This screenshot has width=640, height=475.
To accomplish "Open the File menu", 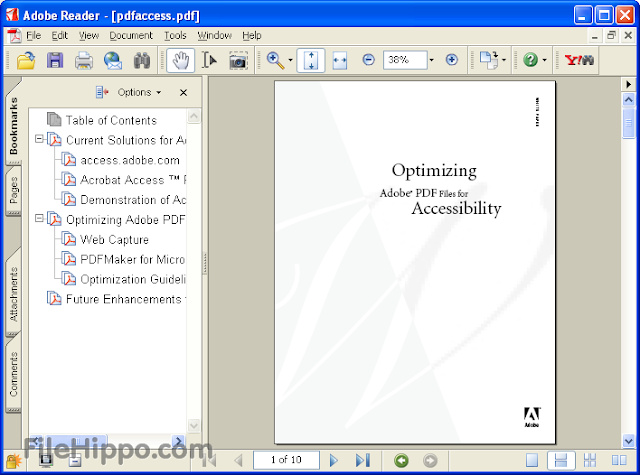I will coord(33,36).
